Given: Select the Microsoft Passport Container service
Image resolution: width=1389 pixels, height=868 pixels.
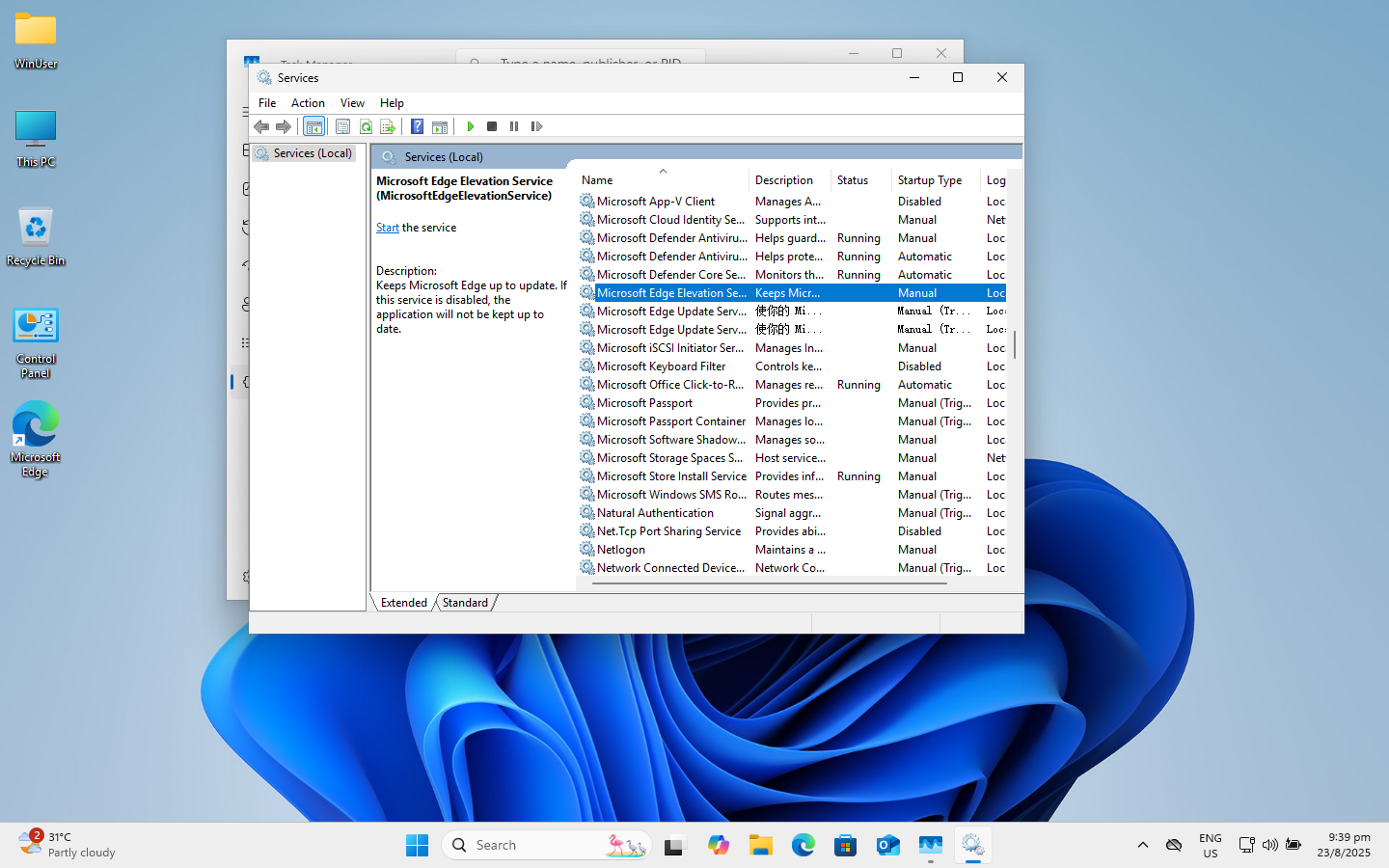Looking at the screenshot, I should click(792, 421).
